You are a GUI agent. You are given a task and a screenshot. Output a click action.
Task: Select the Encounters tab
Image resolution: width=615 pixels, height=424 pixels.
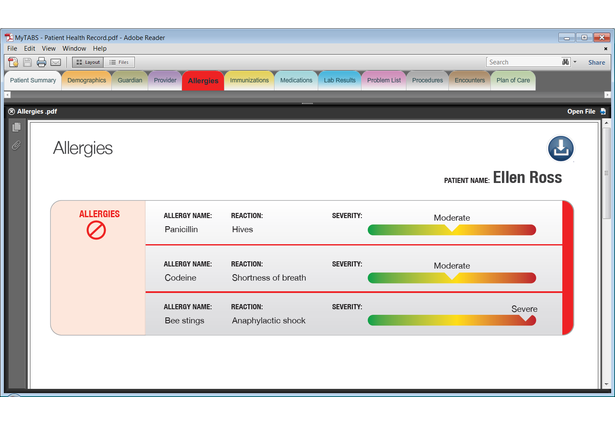pyautogui.click(x=470, y=80)
